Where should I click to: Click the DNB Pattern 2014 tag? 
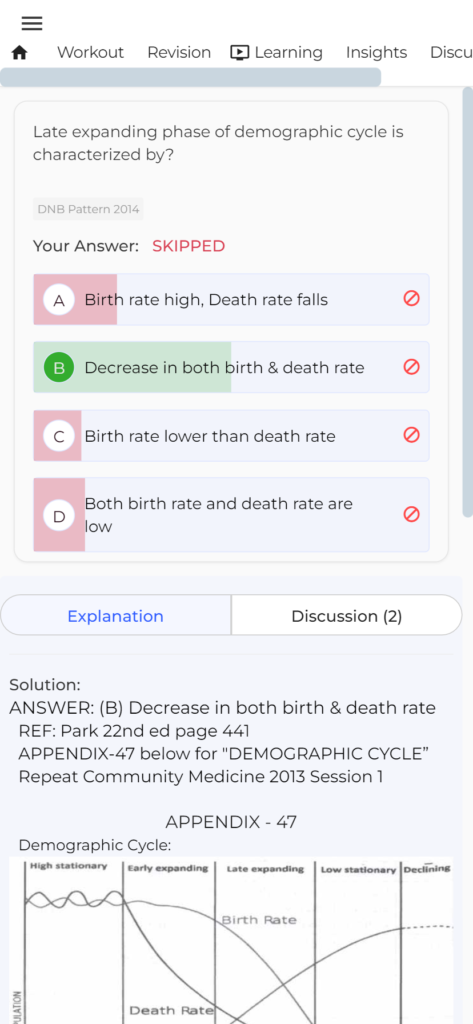click(88, 209)
